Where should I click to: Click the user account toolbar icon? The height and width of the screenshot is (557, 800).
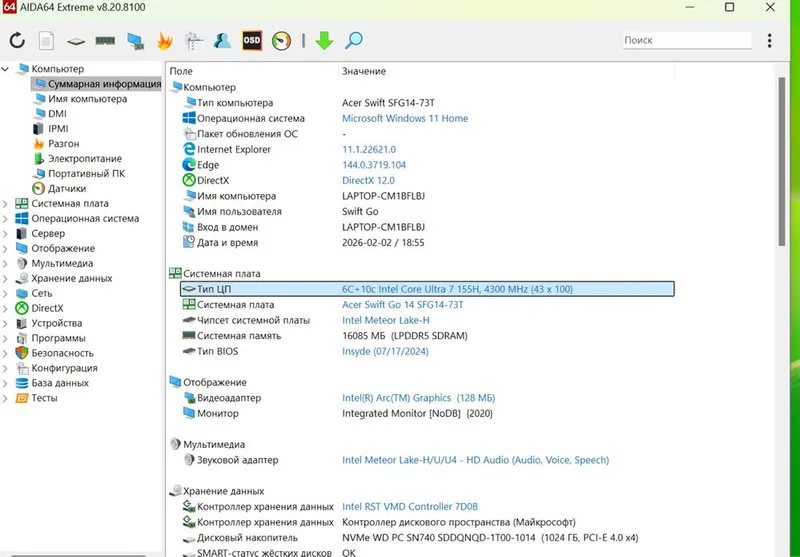222,40
